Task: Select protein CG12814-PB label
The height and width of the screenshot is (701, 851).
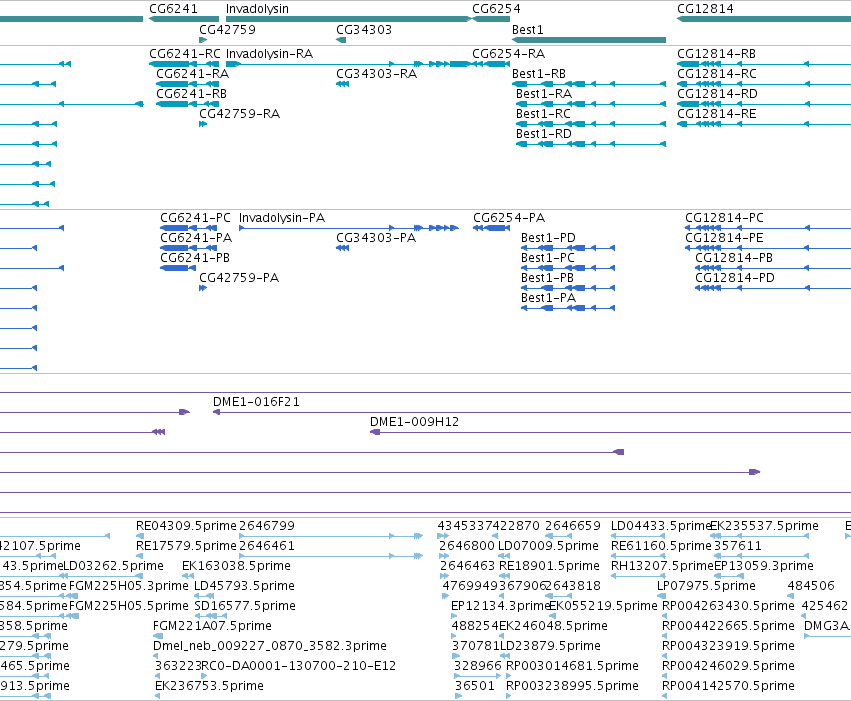Action: pos(734,258)
